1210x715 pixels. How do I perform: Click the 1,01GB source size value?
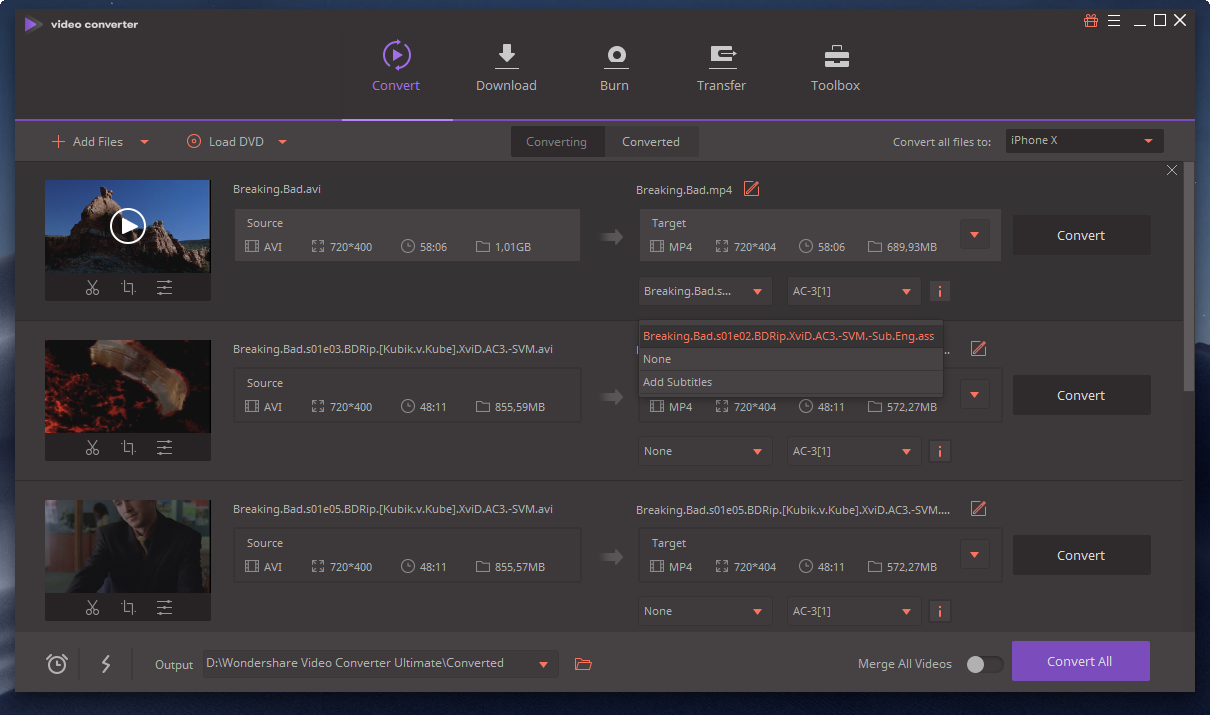point(513,247)
